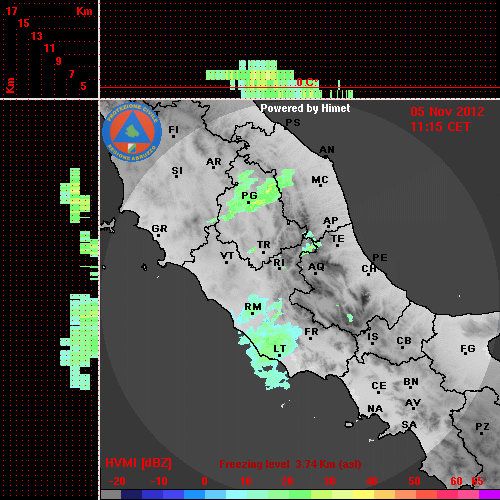Click the Protezione Civile Regione Abruzzo logo
Screen dimensions: 500x500
coord(132,132)
